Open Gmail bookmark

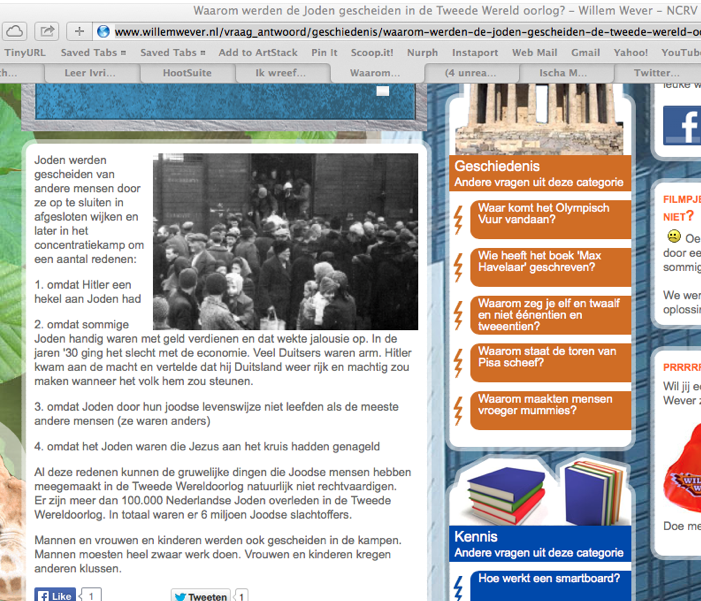585,53
